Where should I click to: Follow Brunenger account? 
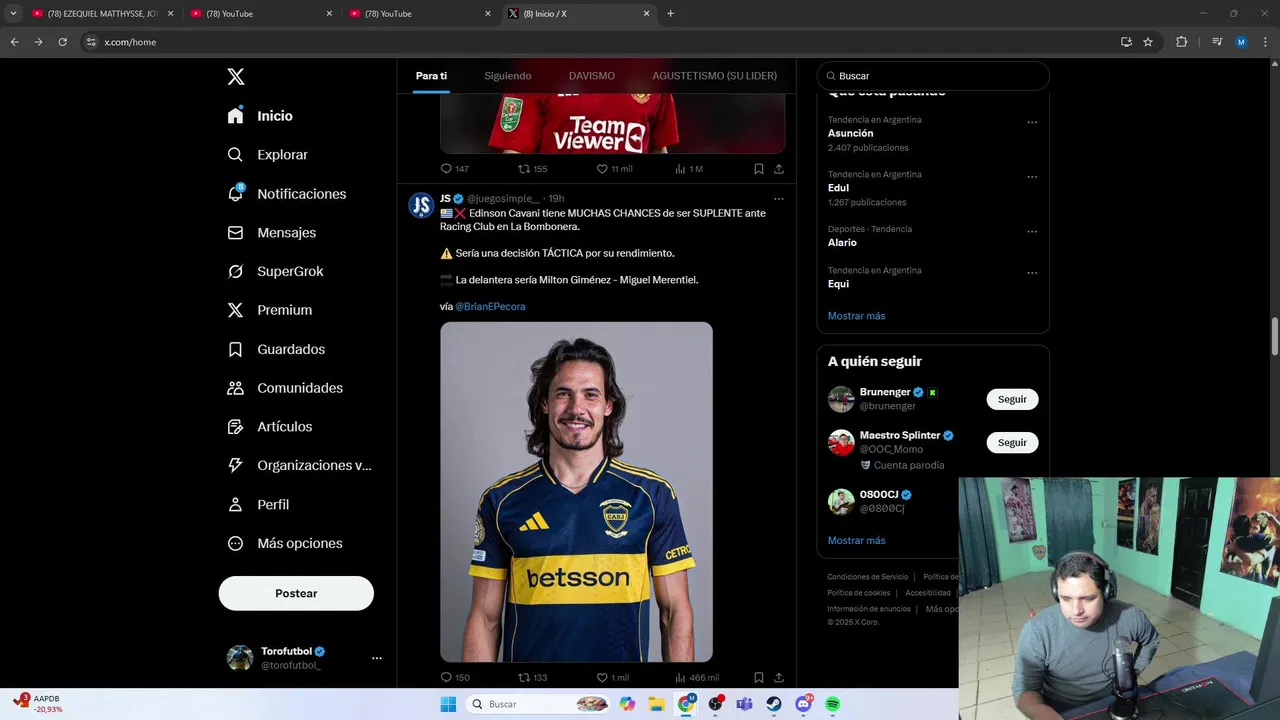coord(1012,399)
